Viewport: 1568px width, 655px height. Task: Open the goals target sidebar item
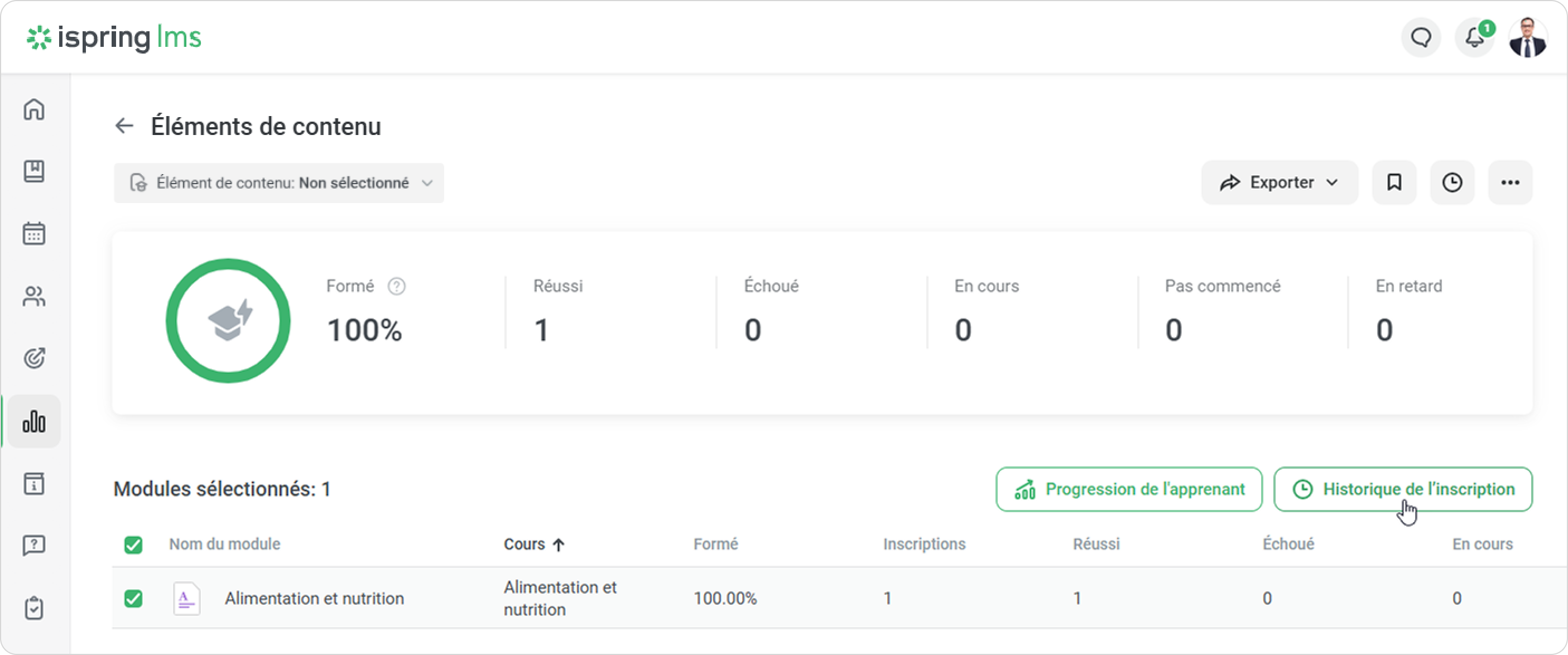(x=34, y=358)
